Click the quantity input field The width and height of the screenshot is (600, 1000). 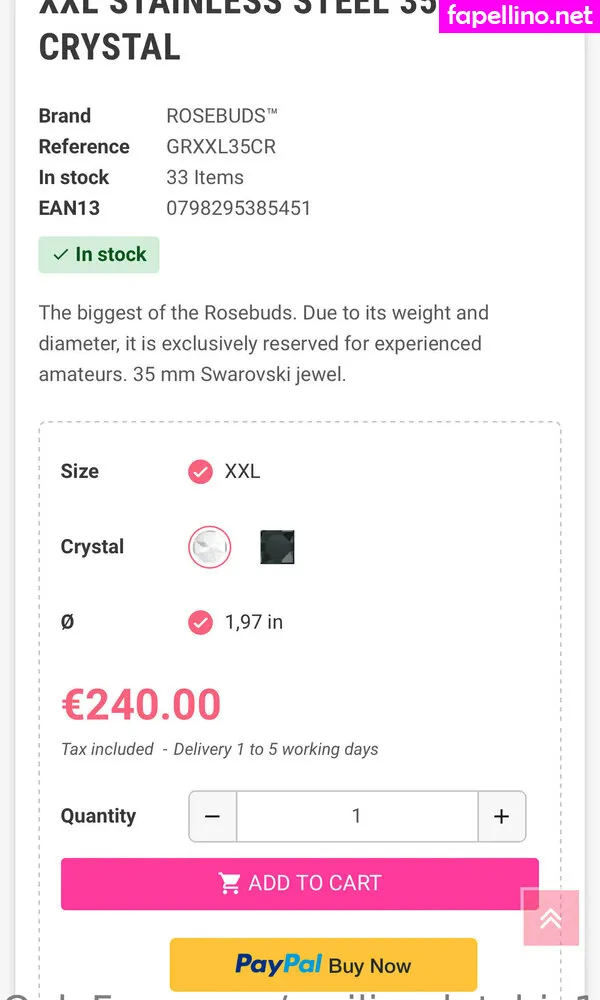356,817
